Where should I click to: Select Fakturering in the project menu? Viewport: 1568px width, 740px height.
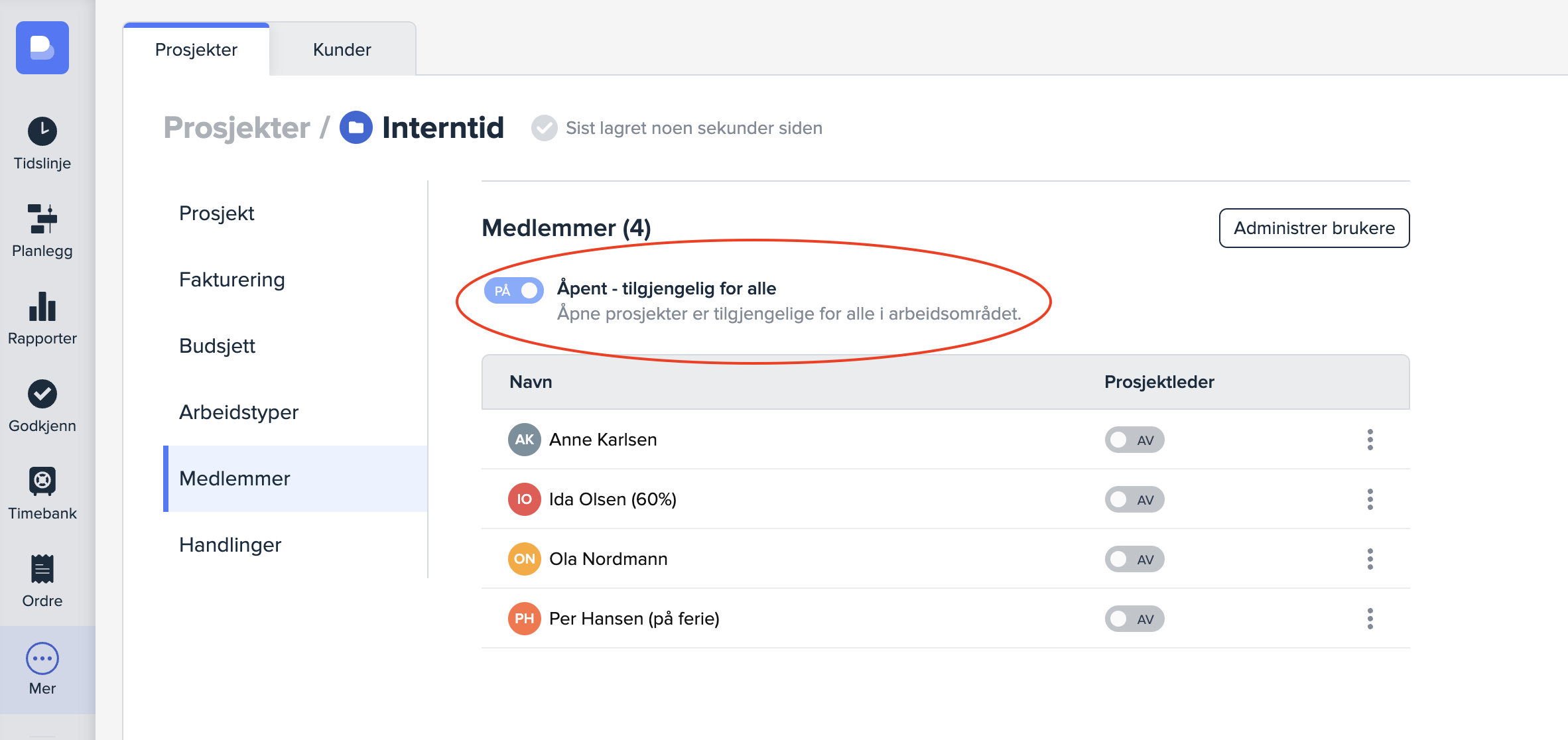tap(232, 280)
